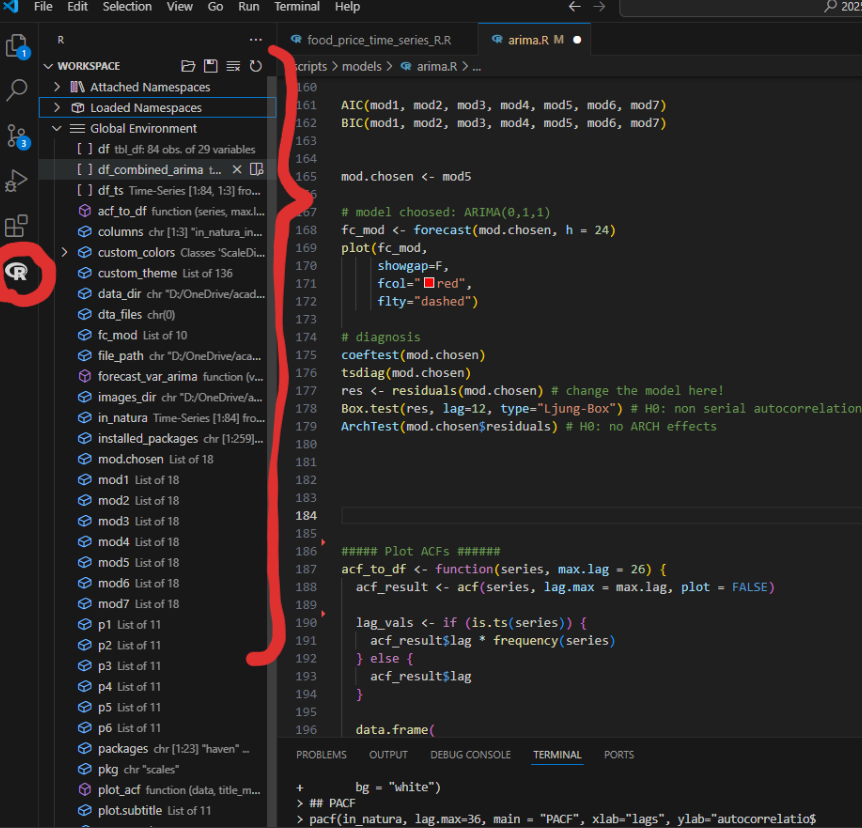
Task: Open the Selection menu
Action: (127, 7)
